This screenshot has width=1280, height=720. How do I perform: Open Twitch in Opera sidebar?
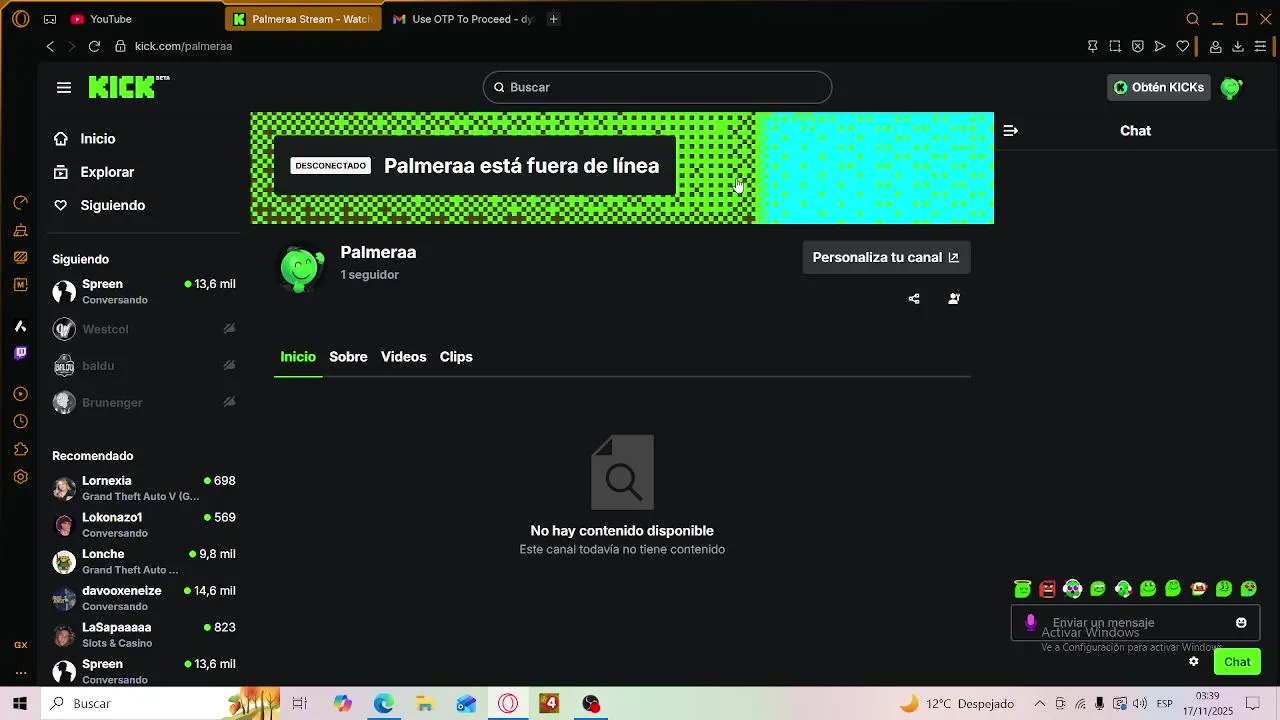[20, 353]
